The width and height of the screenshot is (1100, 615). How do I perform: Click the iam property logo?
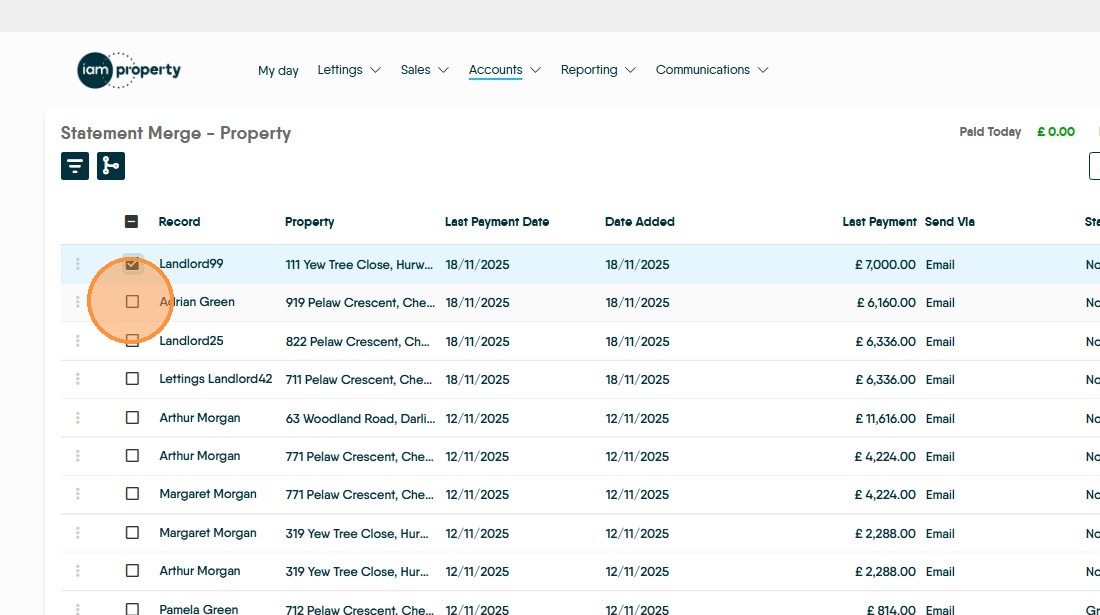pyautogui.click(x=129, y=70)
